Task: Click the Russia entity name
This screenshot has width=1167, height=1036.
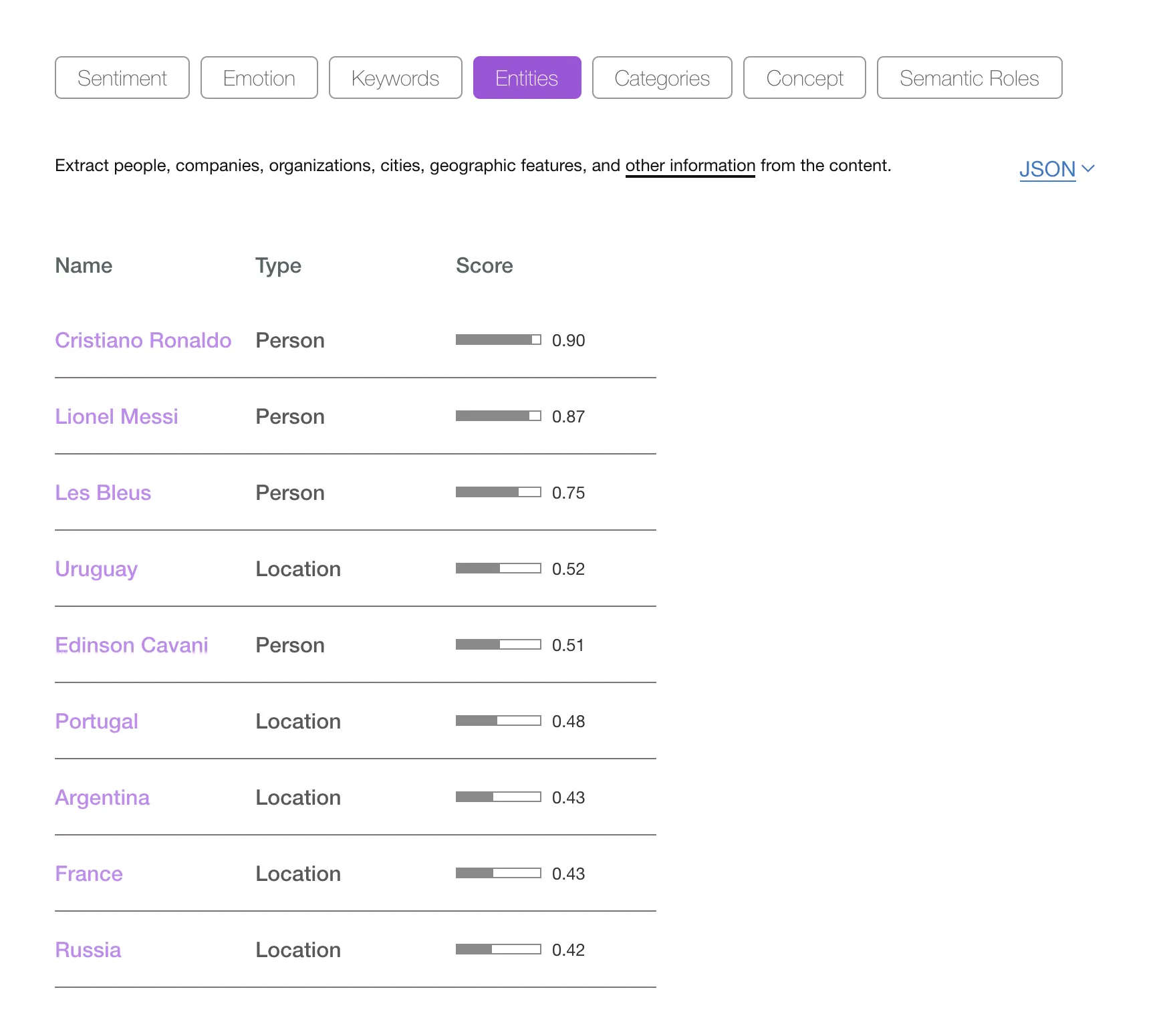Action: (x=88, y=950)
